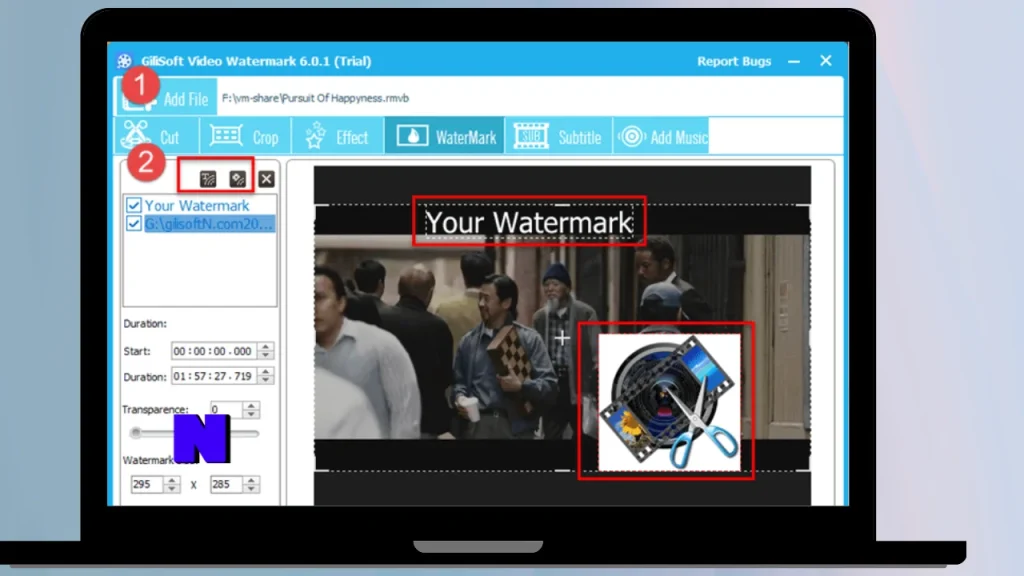The width and height of the screenshot is (1024, 576).
Task: Click the watermark height field 285
Action: [226, 484]
